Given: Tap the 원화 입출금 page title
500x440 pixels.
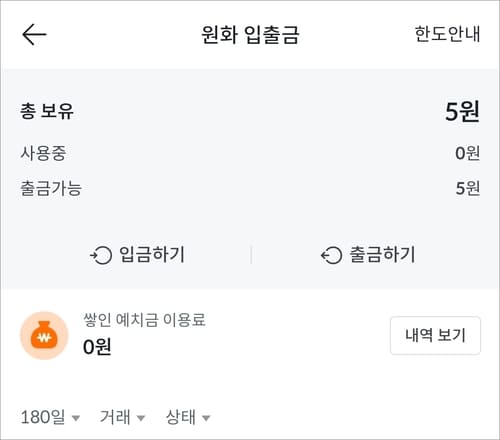Looking at the screenshot, I should click(x=250, y=34).
